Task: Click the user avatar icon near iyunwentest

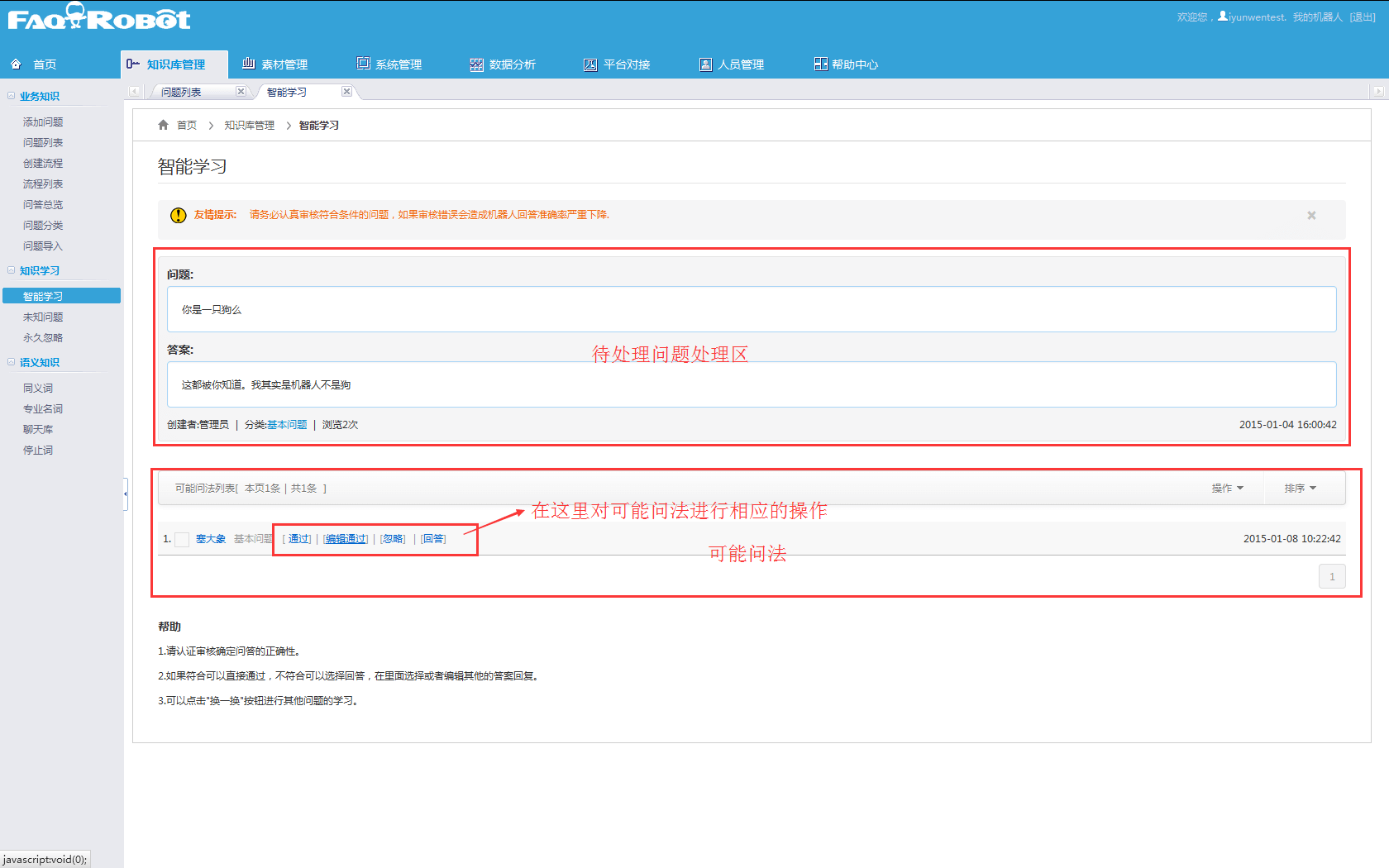Action: [x=1223, y=16]
